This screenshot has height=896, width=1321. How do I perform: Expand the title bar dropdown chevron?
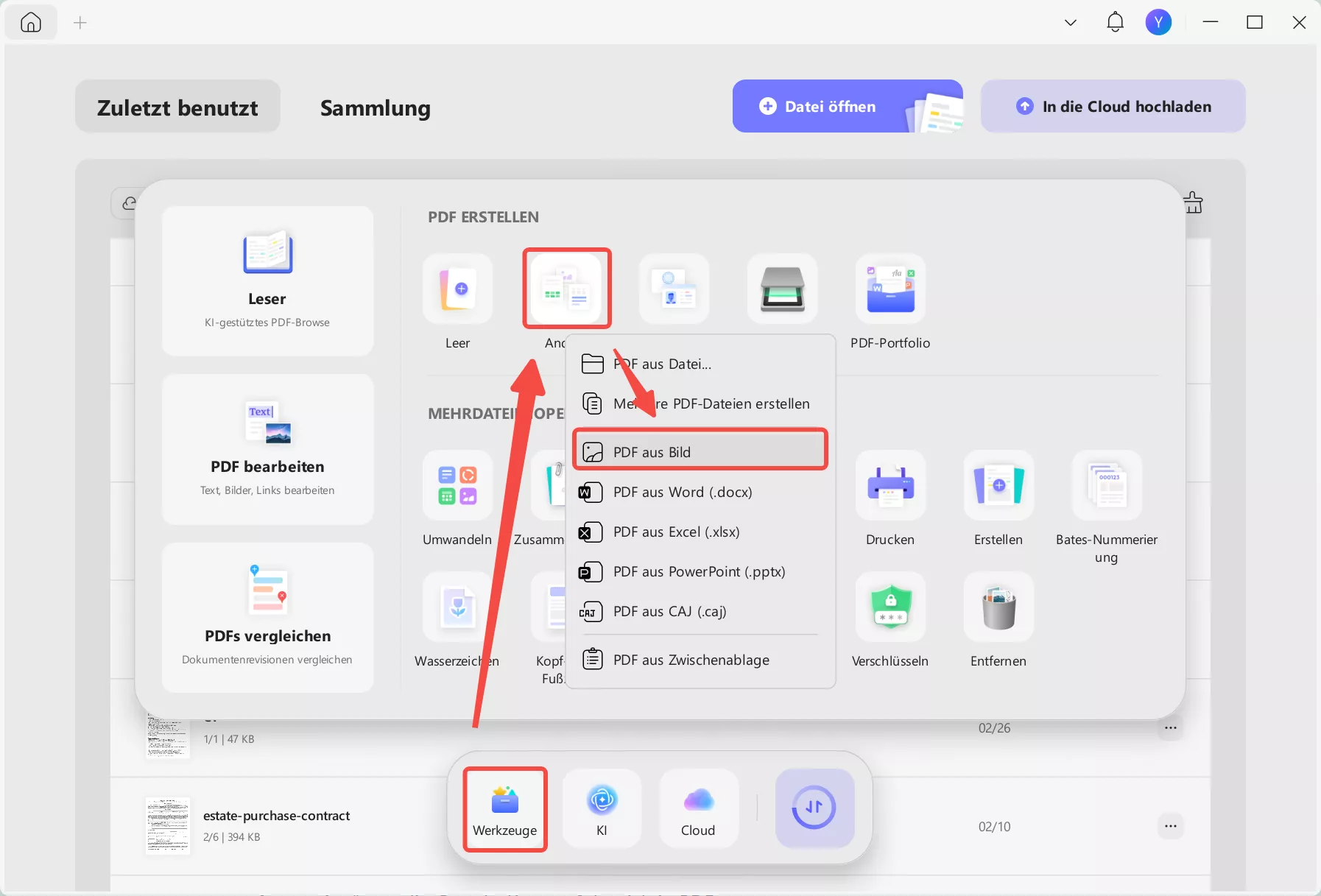coord(1071,22)
